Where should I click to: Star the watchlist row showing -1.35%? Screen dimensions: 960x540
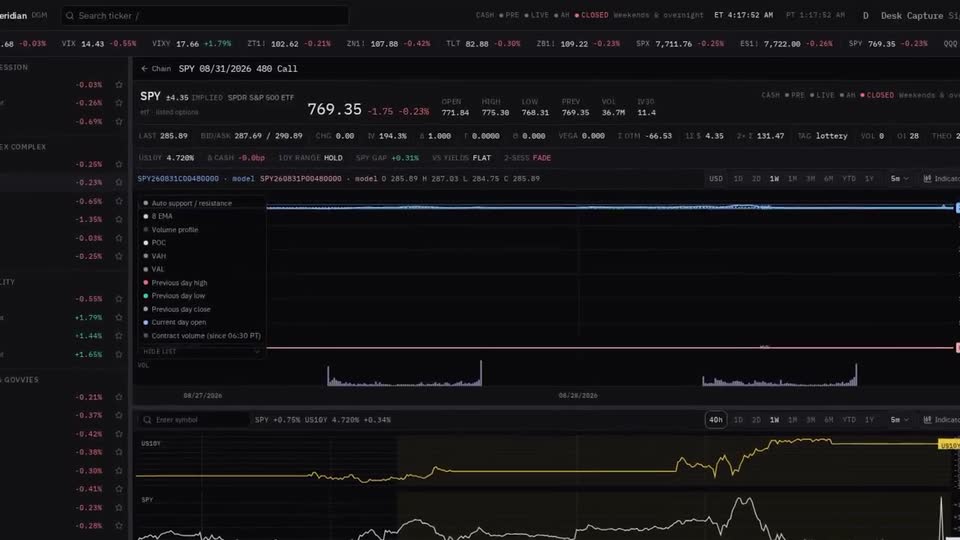[119, 219]
